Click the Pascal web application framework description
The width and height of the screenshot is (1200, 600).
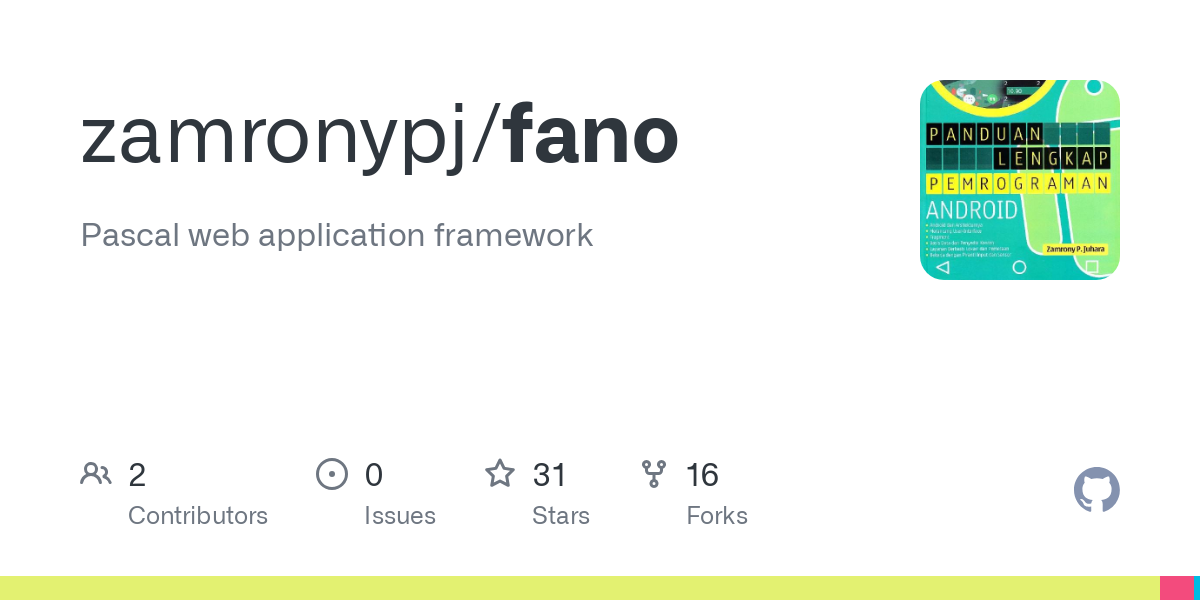point(337,235)
